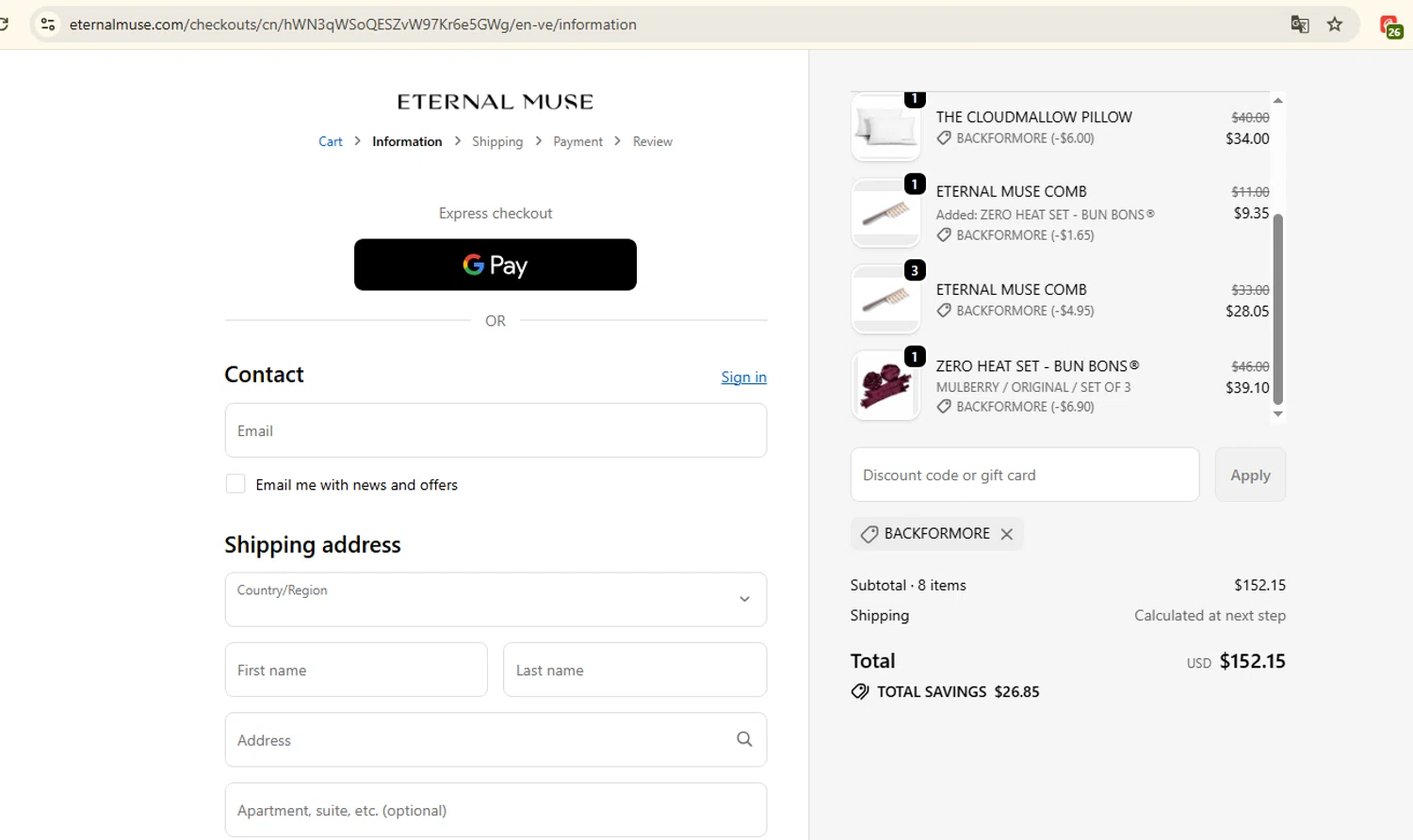Click the discount tag icon under Cloudmallow Pillow
Image resolution: width=1413 pixels, height=840 pixels.
click(x=944, y=138)
